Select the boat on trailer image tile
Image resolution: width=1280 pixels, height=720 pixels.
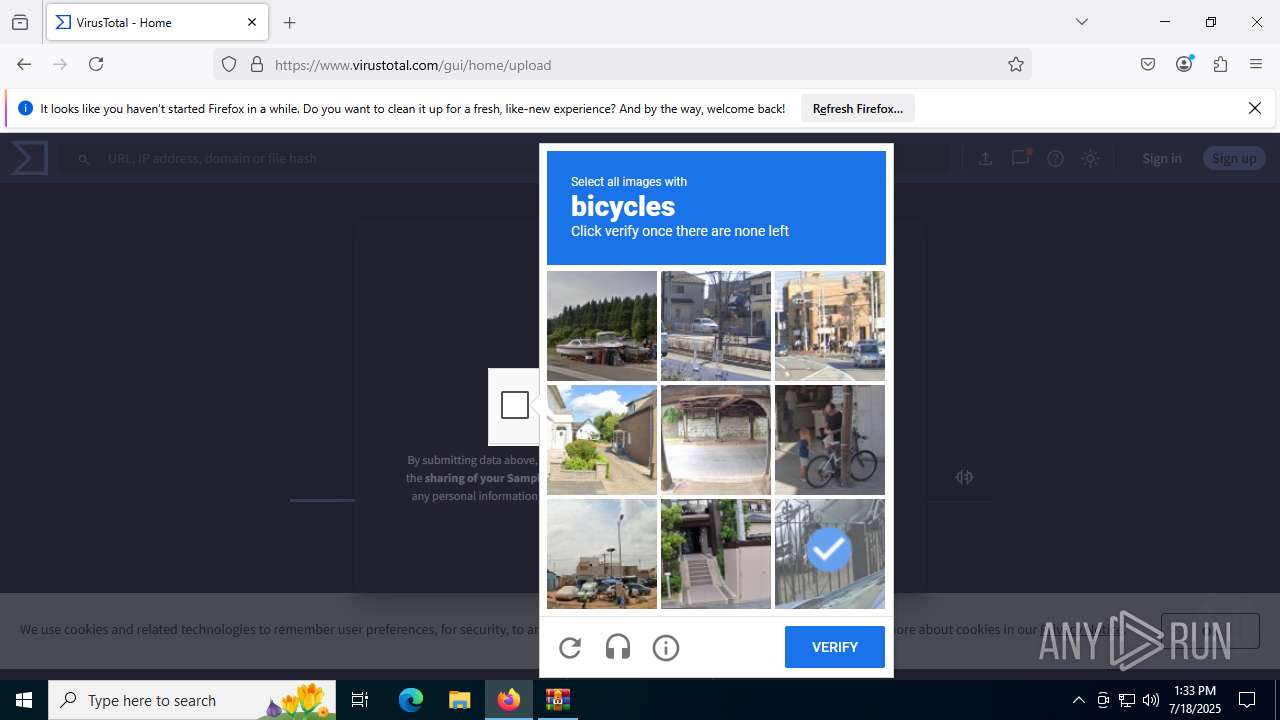(x=602, y=326)
